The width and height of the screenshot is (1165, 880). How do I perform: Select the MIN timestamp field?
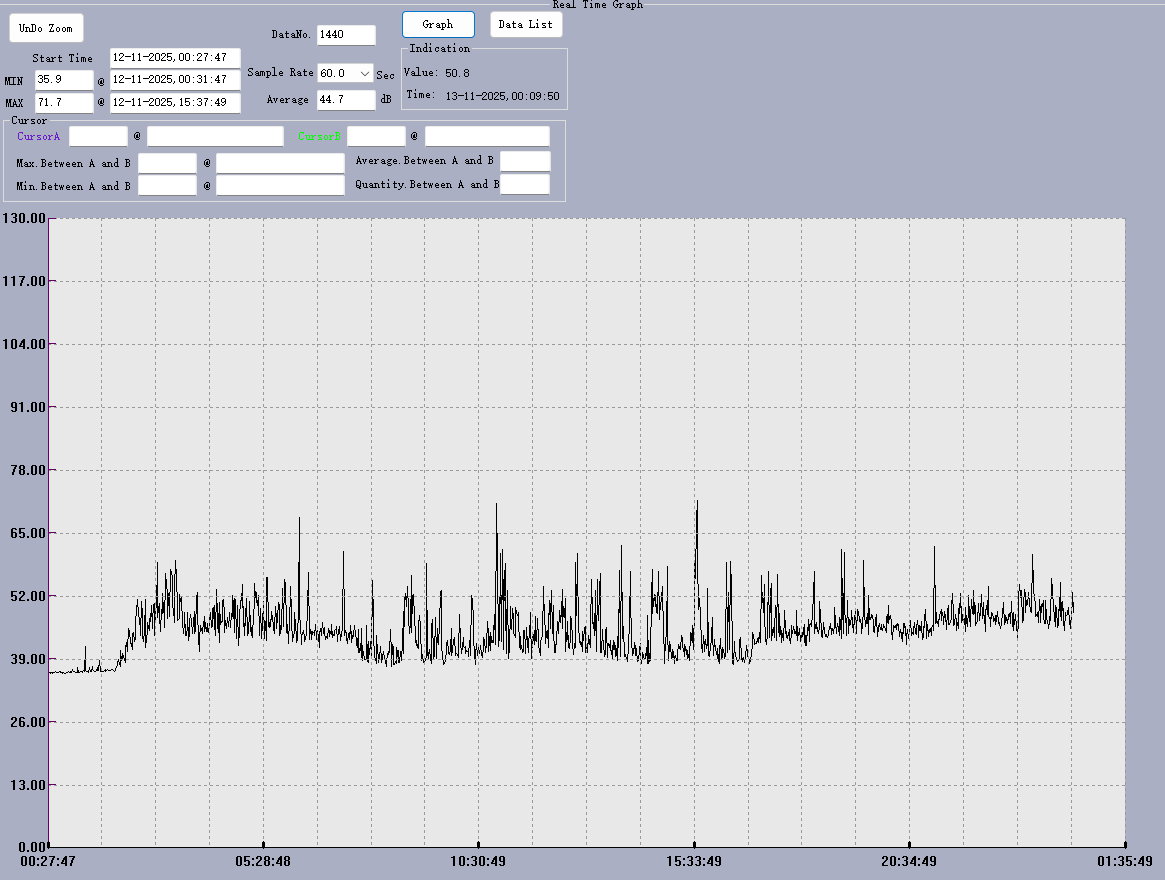(175, 80)
